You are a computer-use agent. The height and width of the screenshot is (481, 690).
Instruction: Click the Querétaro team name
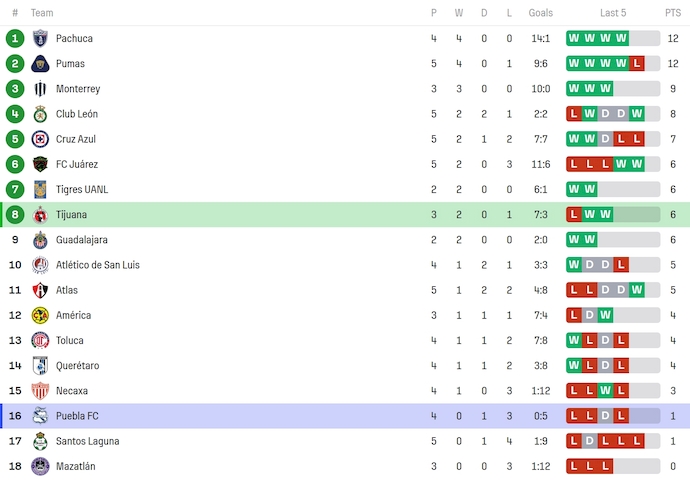77,366
